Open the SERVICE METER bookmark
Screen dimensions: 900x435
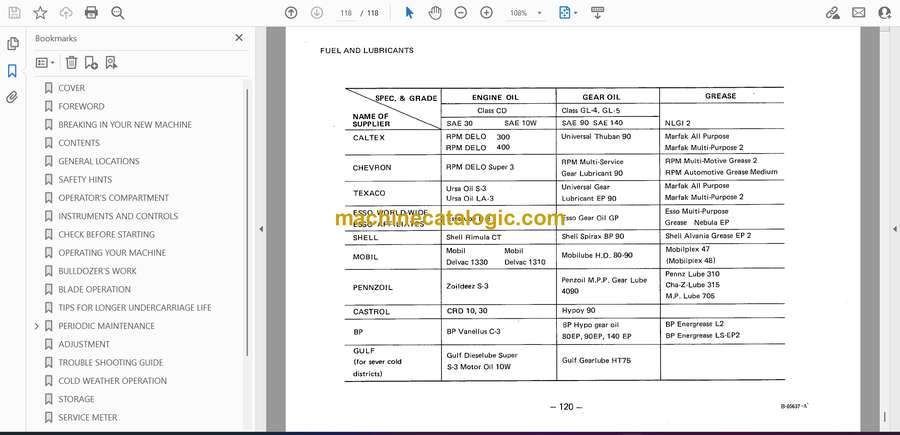[87, 417]
